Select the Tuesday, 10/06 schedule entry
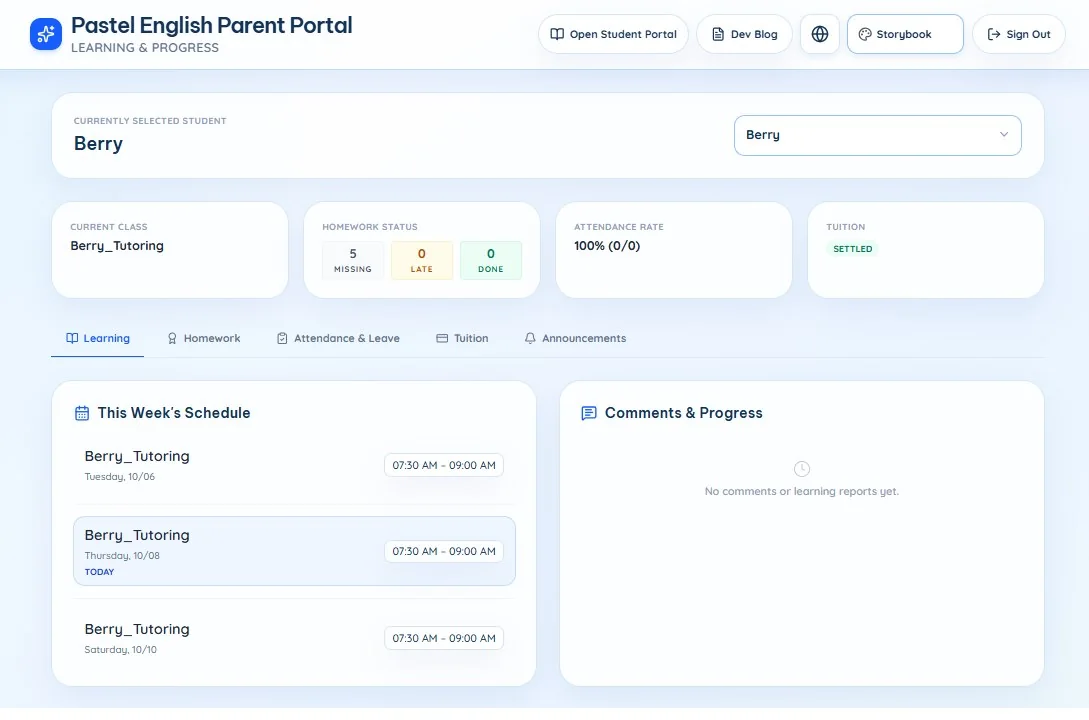The image size is (1089, 720). [294, 465]
